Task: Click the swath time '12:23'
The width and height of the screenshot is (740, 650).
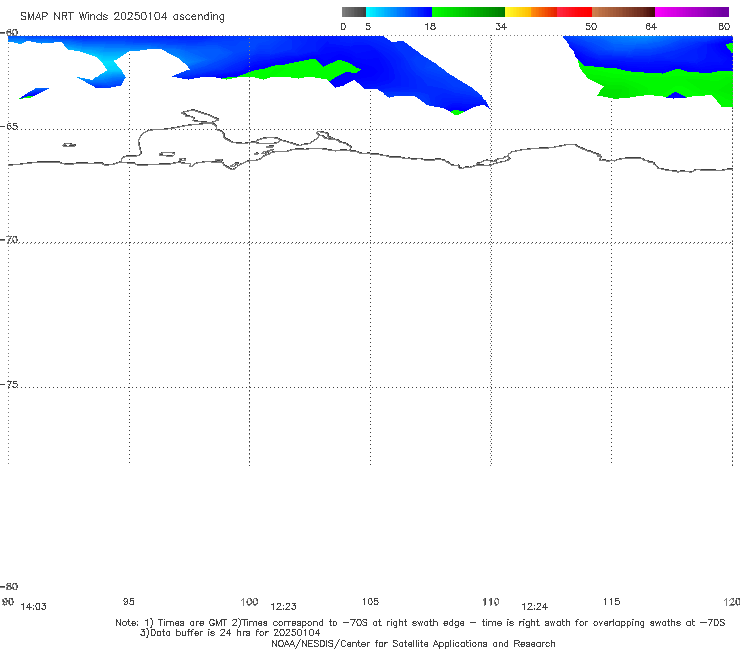Action: coord(284,607)
